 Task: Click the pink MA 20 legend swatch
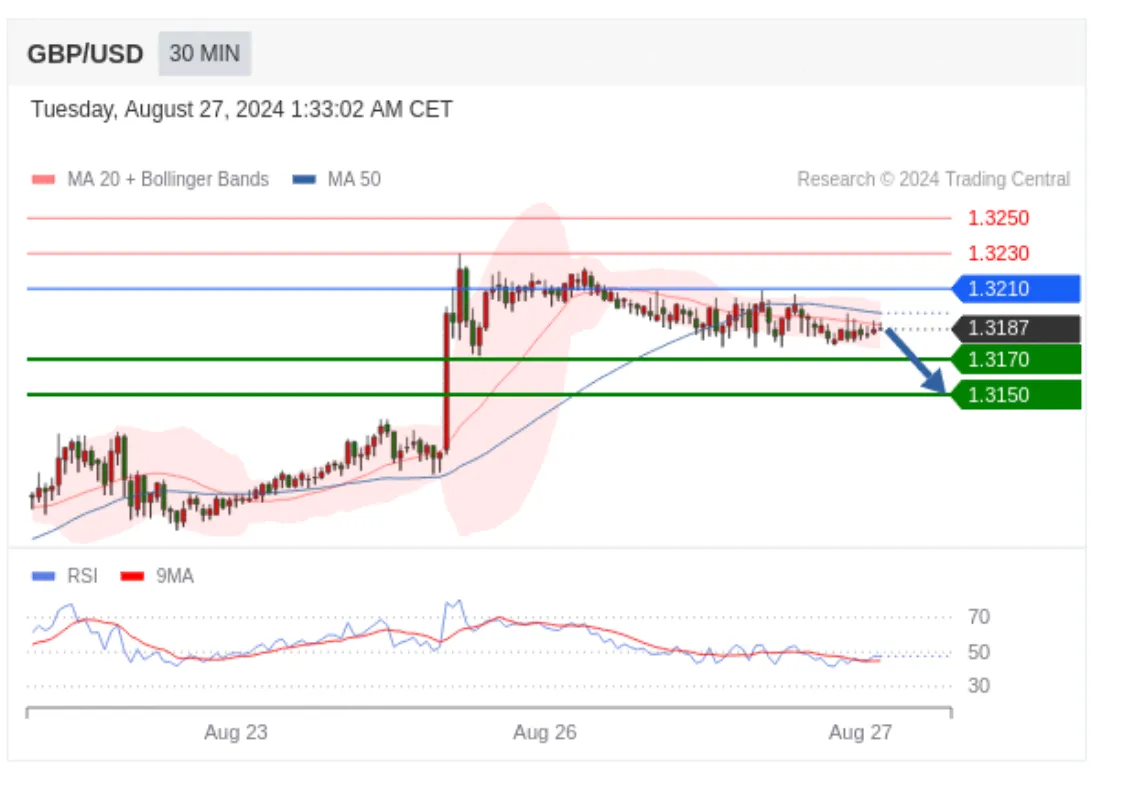coord(44,180)
